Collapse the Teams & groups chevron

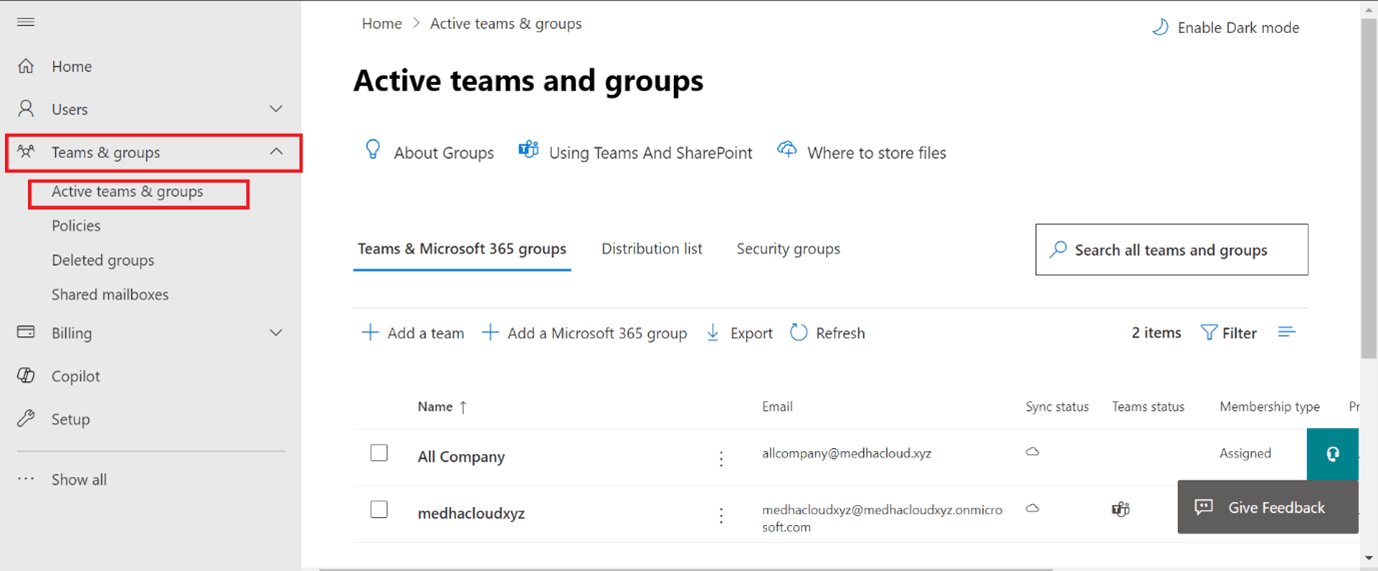(276, 152)
